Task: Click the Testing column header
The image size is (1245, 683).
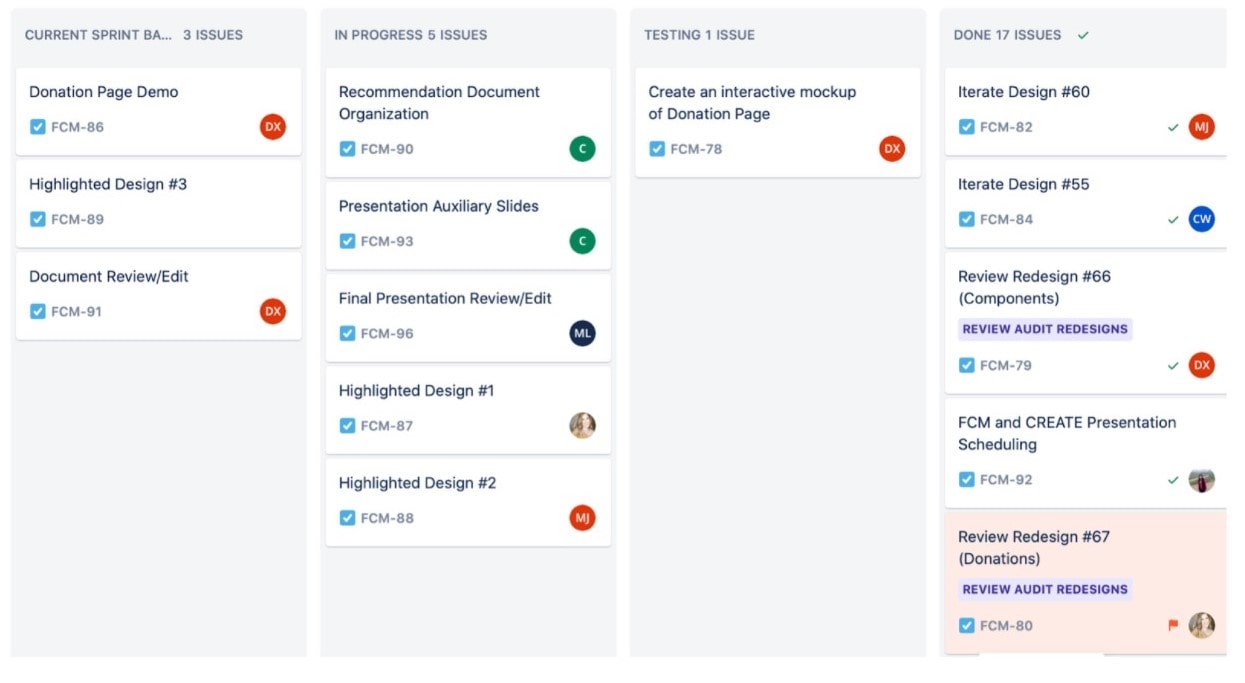Action: 699,35
